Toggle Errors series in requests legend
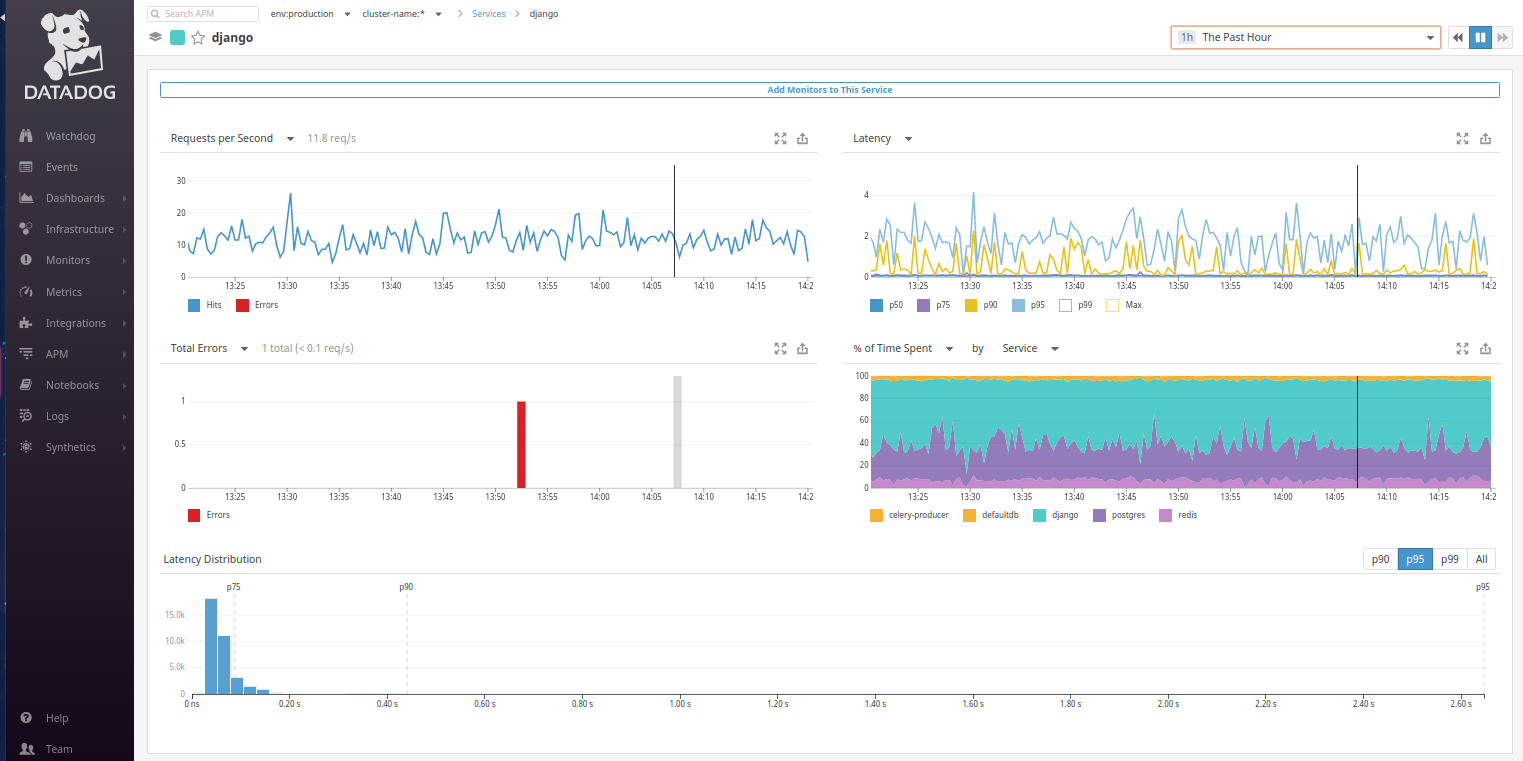This screenshot has height=761, width=1523. (x=257, y=305)
